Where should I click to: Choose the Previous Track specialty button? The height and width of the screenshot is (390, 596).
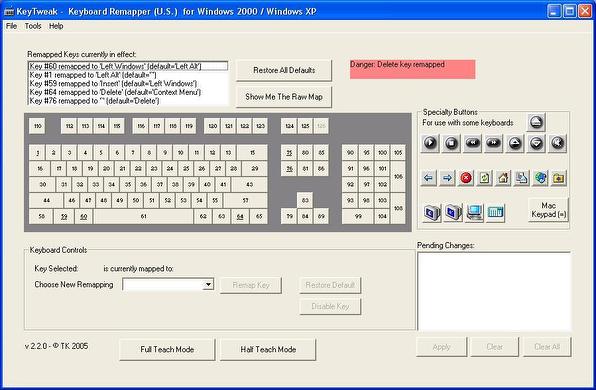point(472,143)
